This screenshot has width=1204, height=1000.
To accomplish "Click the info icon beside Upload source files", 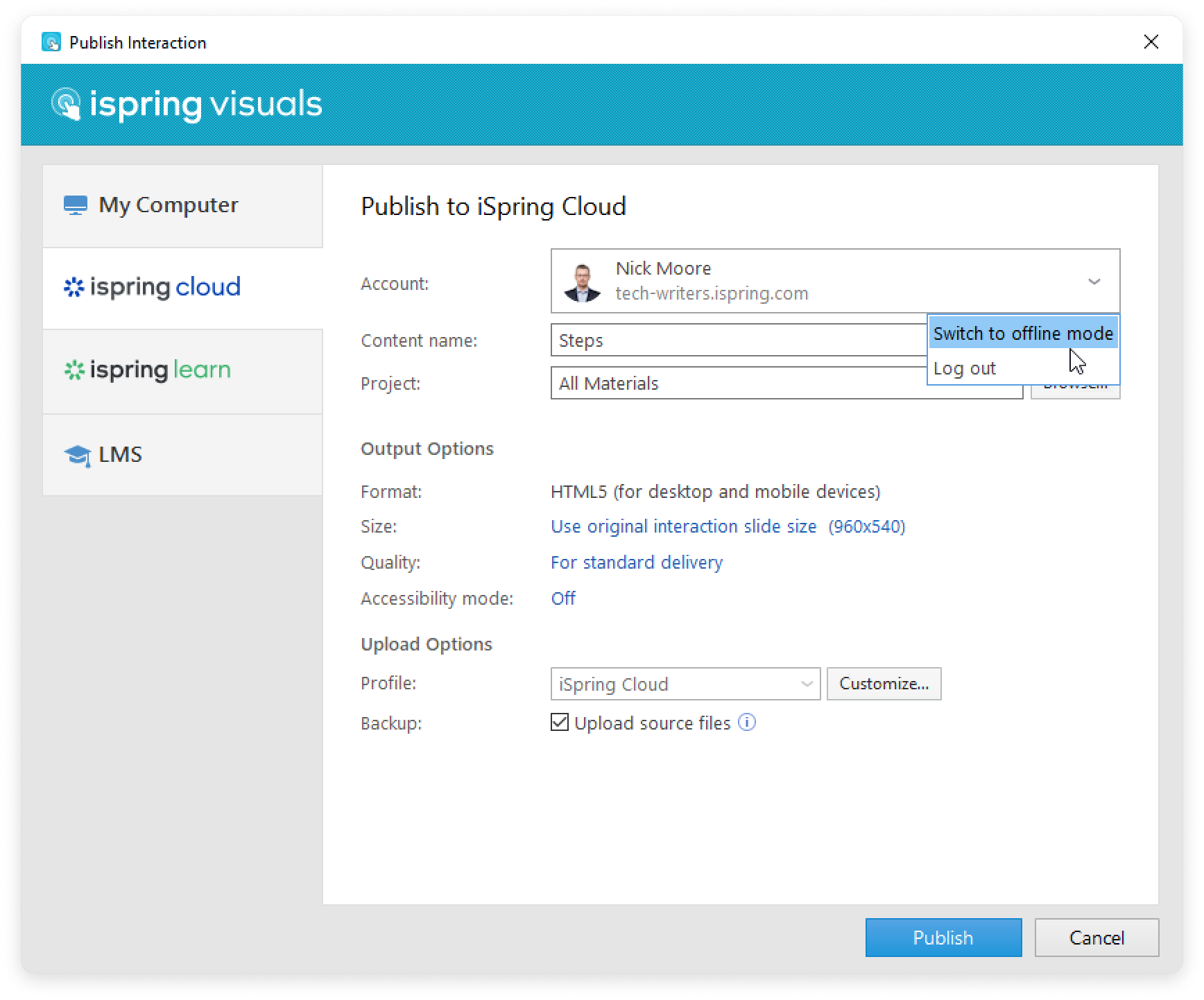I will [747, 723].
